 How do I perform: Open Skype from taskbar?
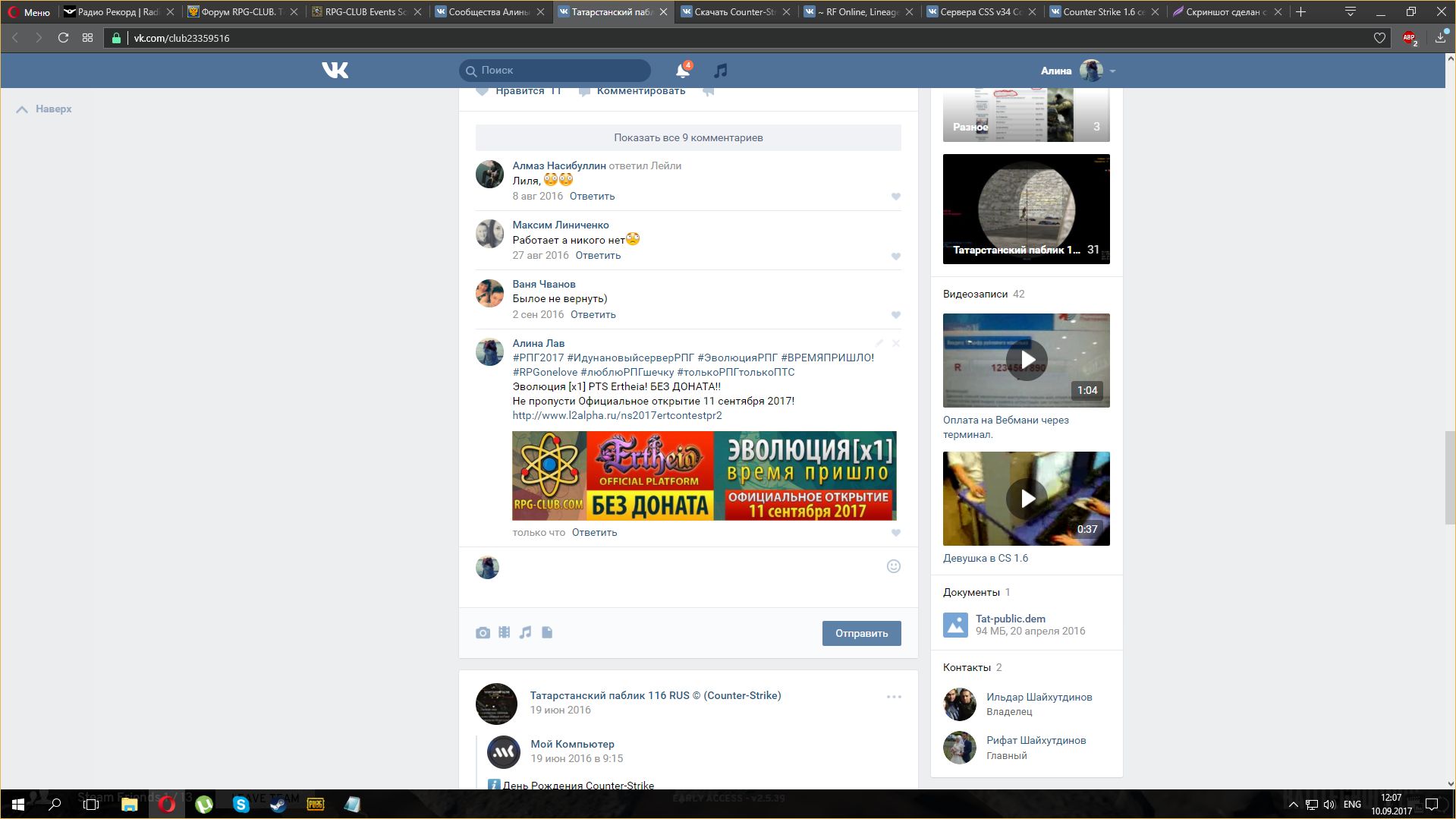[x=241, y=804]
